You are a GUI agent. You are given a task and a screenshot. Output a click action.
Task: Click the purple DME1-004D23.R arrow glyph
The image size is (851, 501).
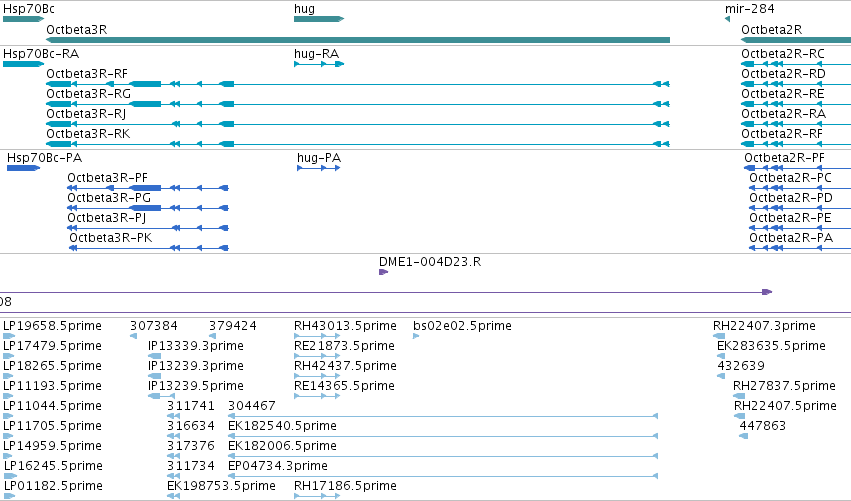[x=383, y=272]
